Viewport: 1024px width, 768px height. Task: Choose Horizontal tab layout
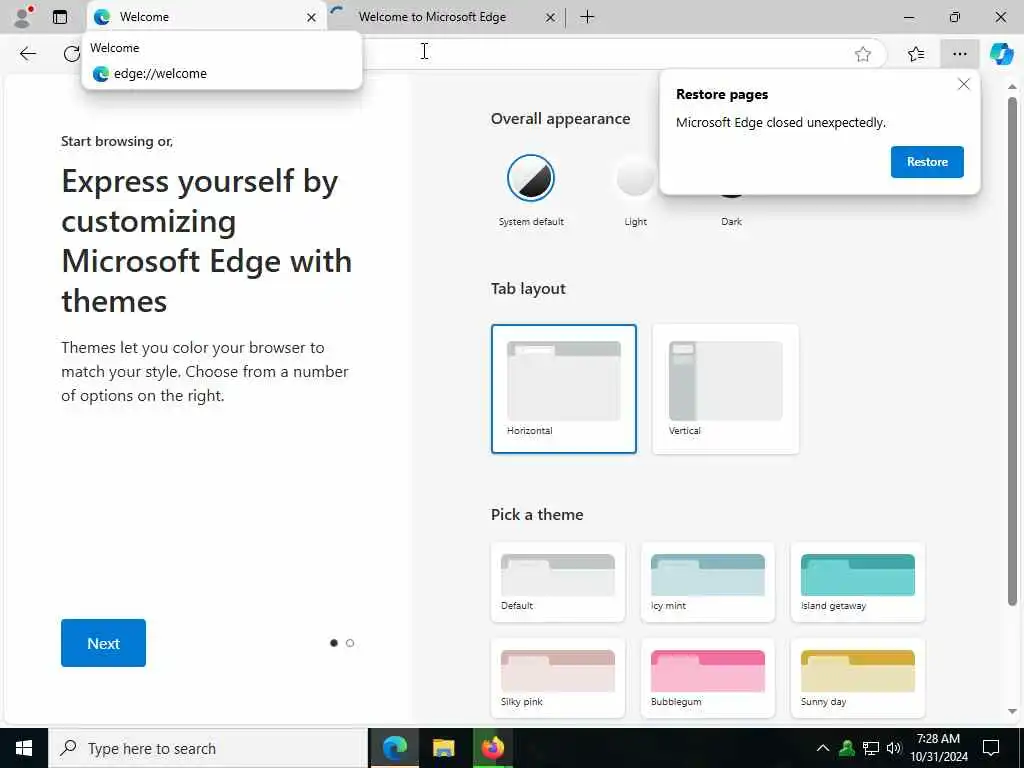(x=564, y=389)
